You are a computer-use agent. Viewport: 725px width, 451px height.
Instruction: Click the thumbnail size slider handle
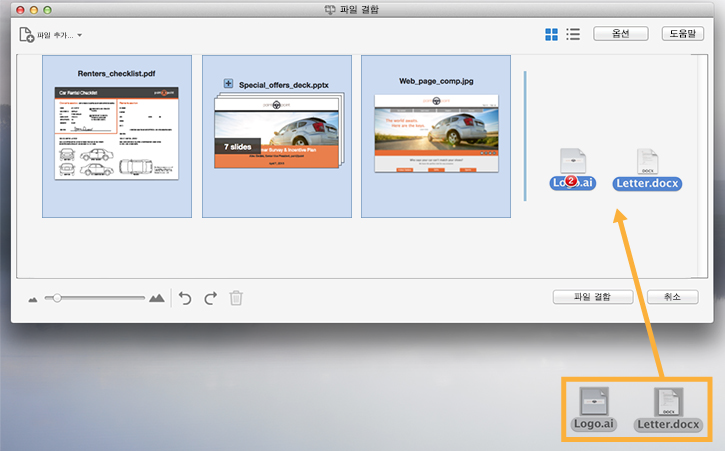coord(57,298)
